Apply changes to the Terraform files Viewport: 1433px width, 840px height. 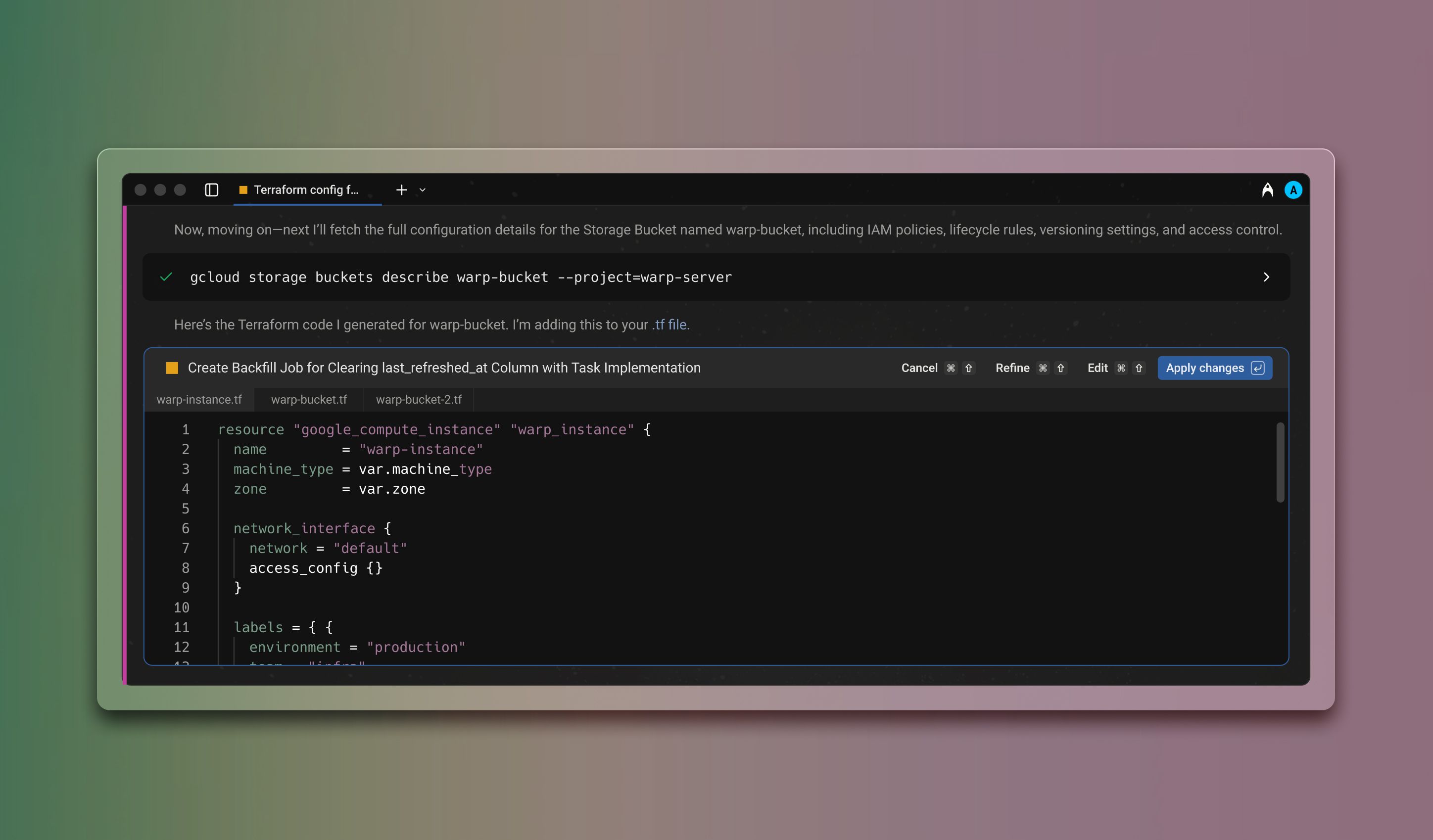pyautogui.click(x=1204, y=368)
